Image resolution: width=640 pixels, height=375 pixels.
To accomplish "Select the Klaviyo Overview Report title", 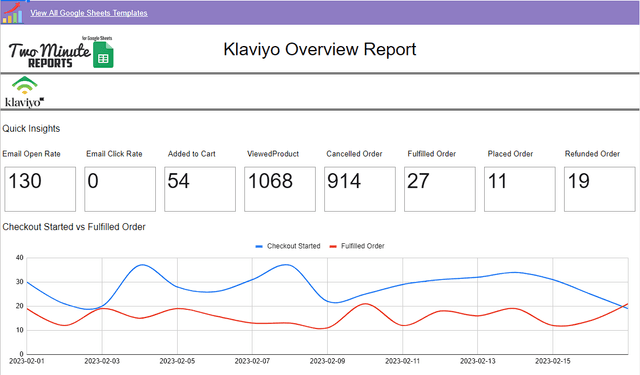I will click(320, 49).
